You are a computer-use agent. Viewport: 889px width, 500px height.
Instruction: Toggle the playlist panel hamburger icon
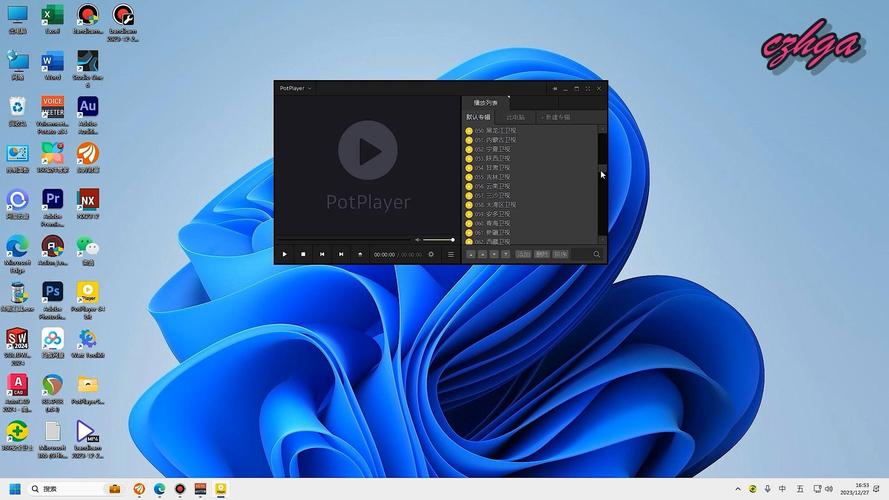click(450, 254)
